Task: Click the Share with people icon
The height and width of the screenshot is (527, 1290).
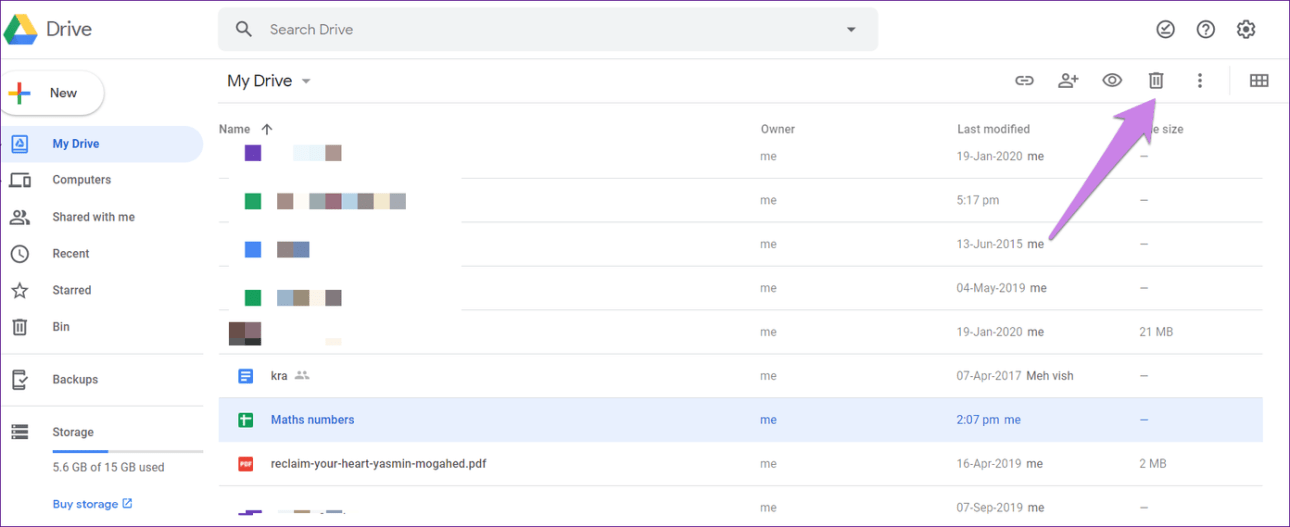Action: click(1068, 81)
